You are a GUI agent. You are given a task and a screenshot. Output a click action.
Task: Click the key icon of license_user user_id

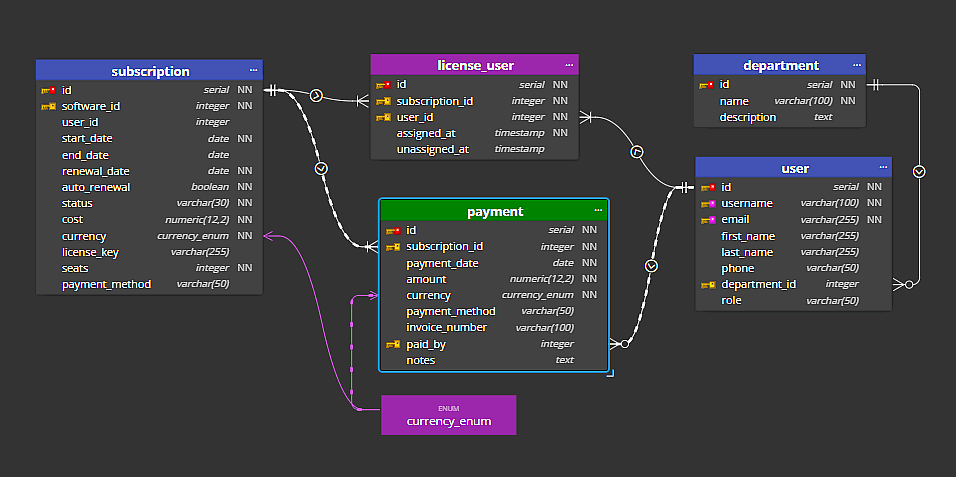point(383,117)
